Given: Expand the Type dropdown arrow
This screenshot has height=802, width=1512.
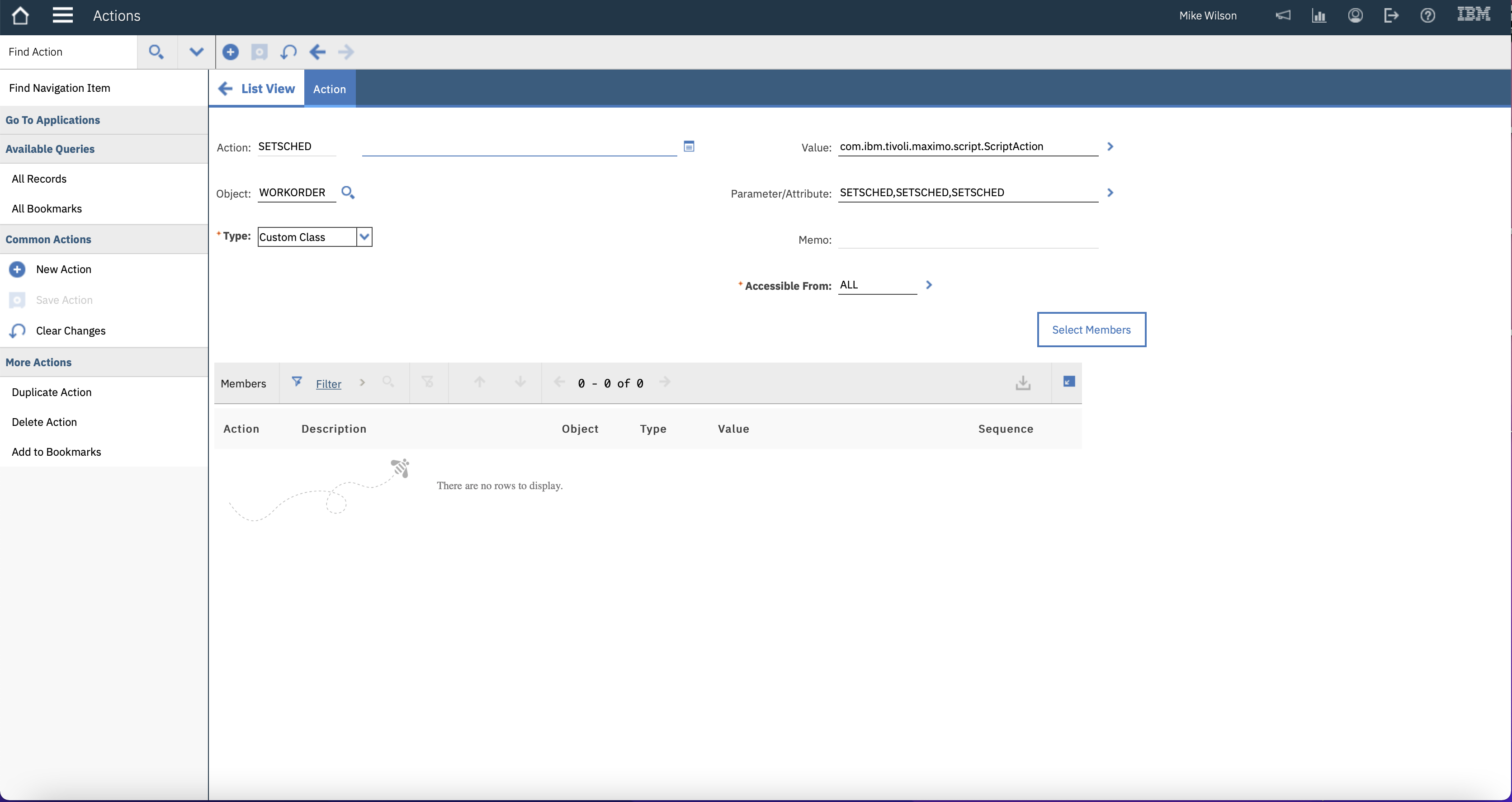Looking at the screenshot, I should tap(364, 237).
